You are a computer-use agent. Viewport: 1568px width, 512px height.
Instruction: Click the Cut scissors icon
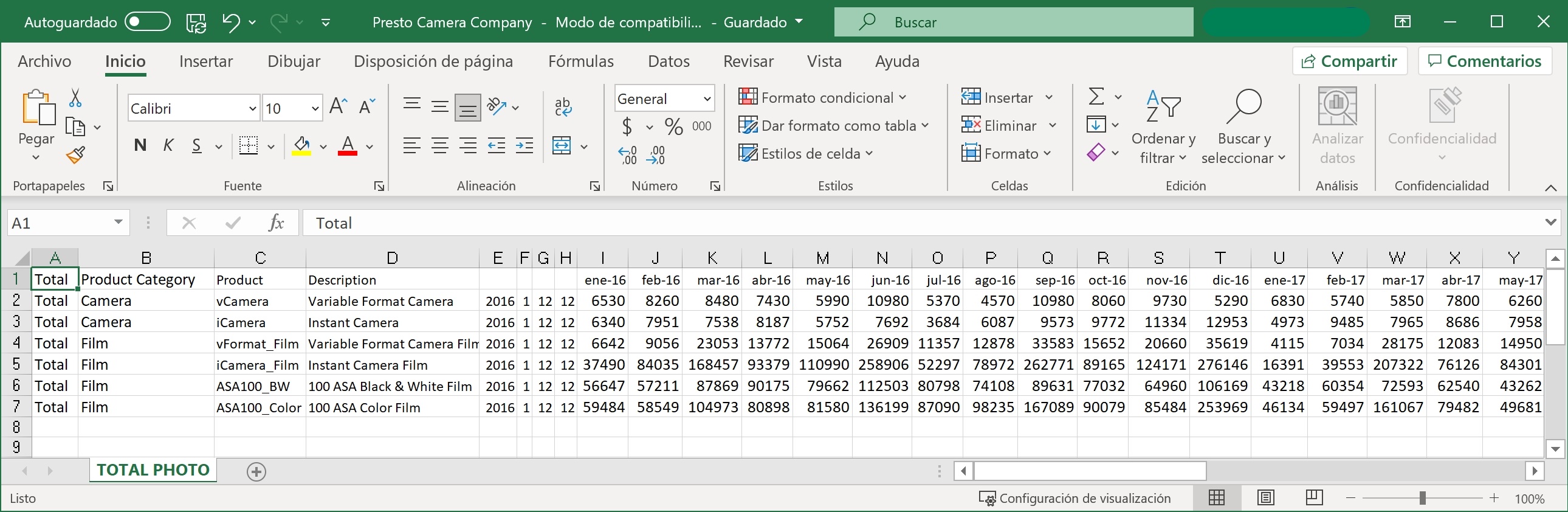[75, 98]
